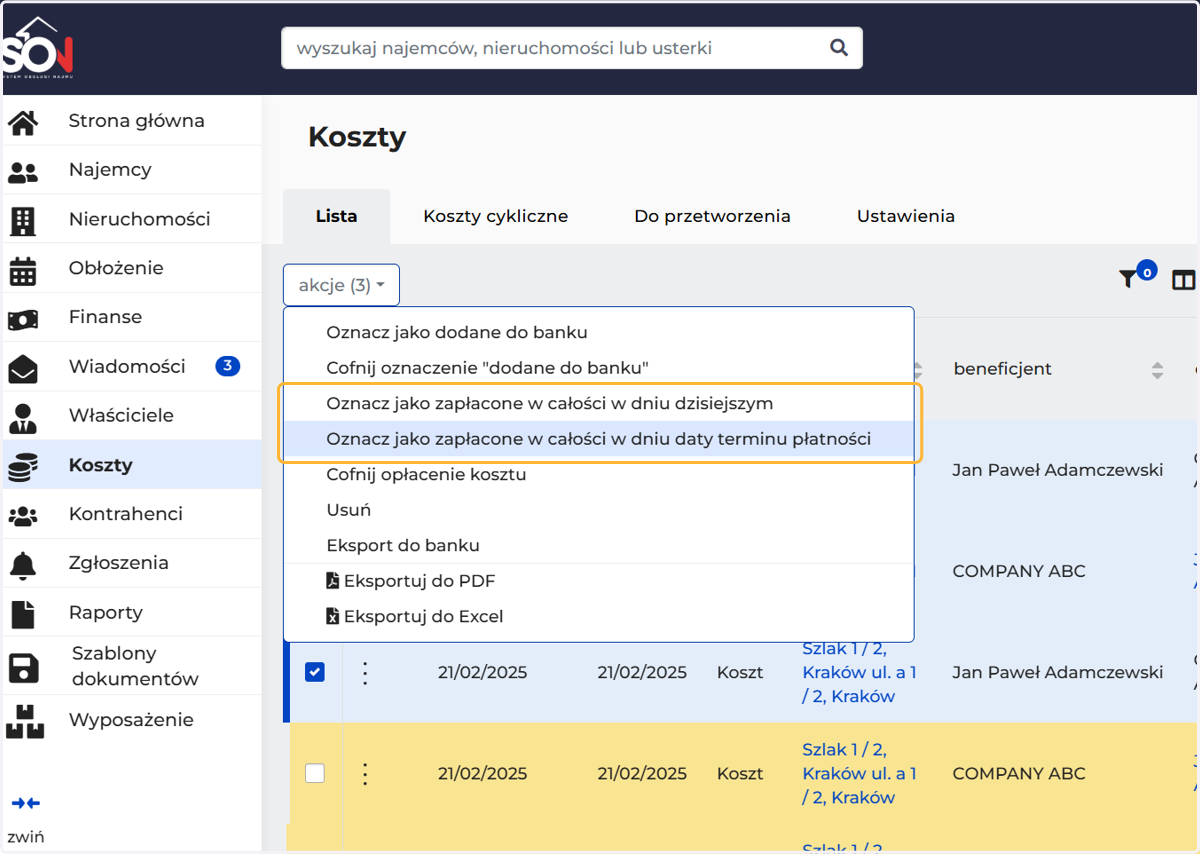Screen dimensions: 1200x854
Task: Select Oznacz jako zapłacone w dniu terminu płatności
Action: pyautogui.click(x=598, y=439)
